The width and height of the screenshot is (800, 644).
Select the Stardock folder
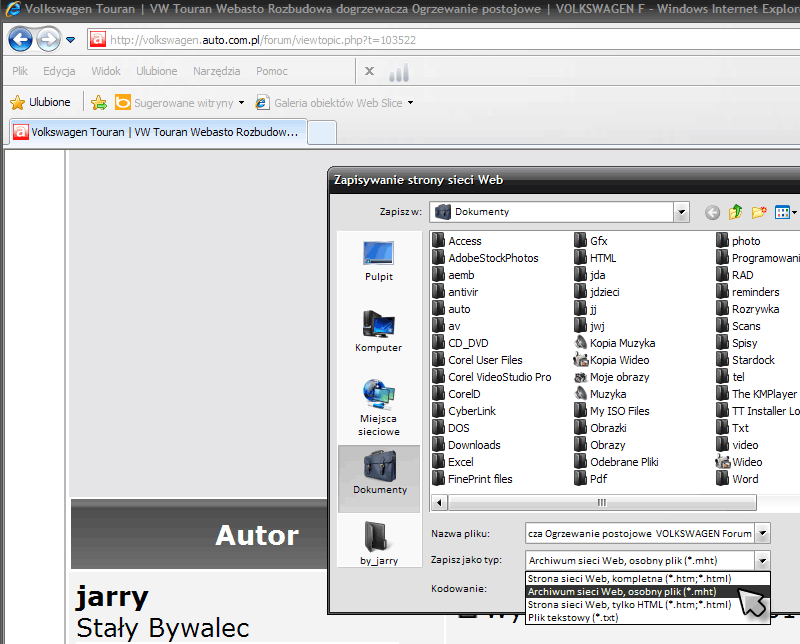745,360
